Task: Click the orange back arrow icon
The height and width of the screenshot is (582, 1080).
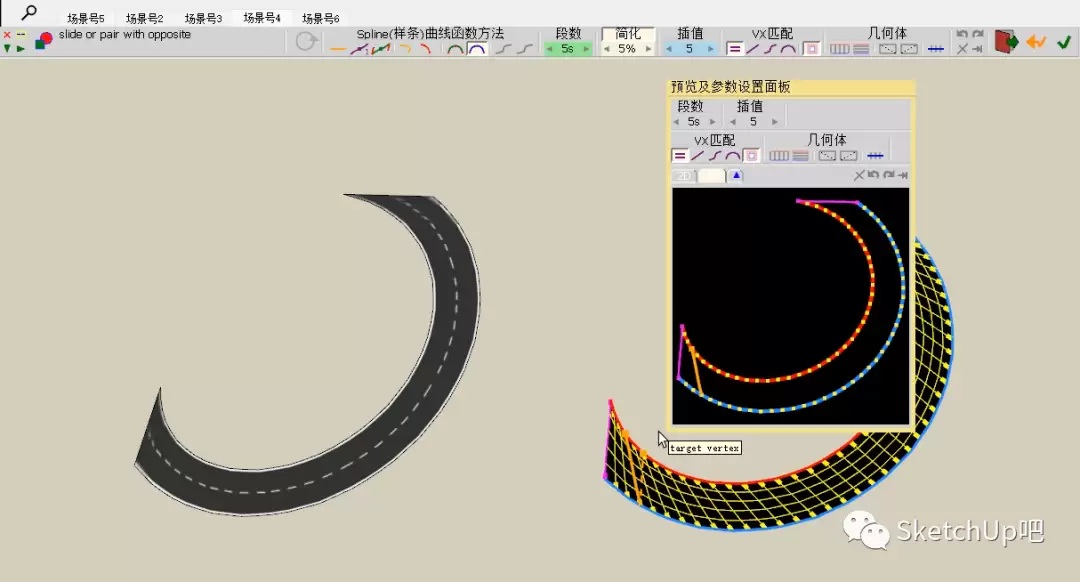Action: pos(1036,42)
